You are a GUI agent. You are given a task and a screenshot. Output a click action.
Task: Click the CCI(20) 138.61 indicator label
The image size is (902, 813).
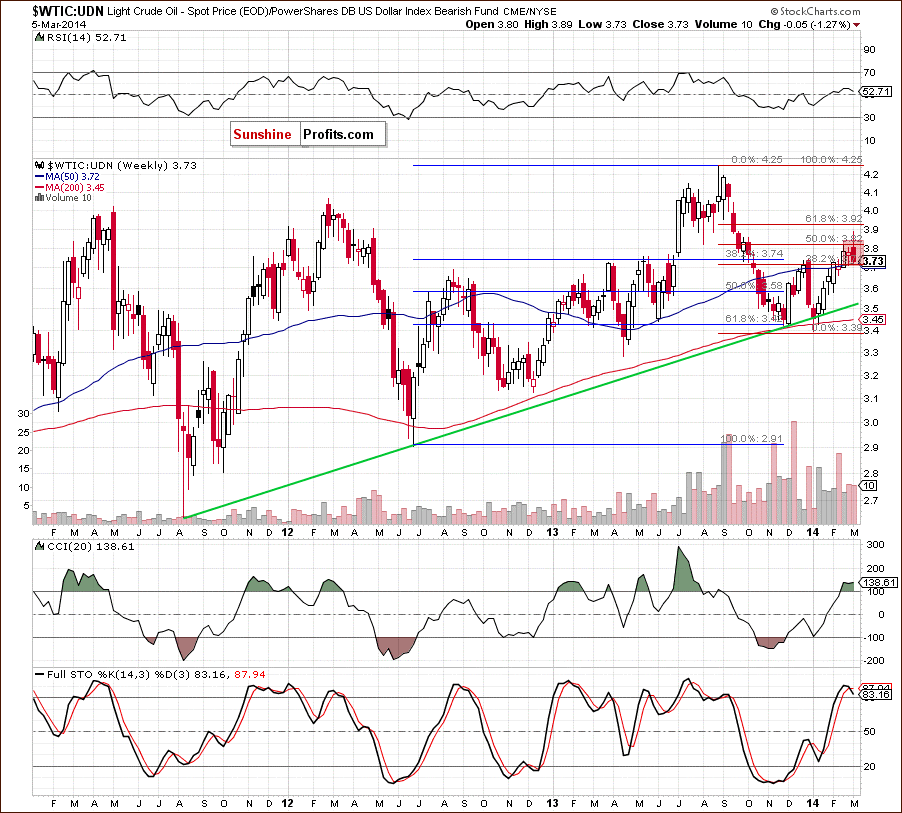(90, 546)
